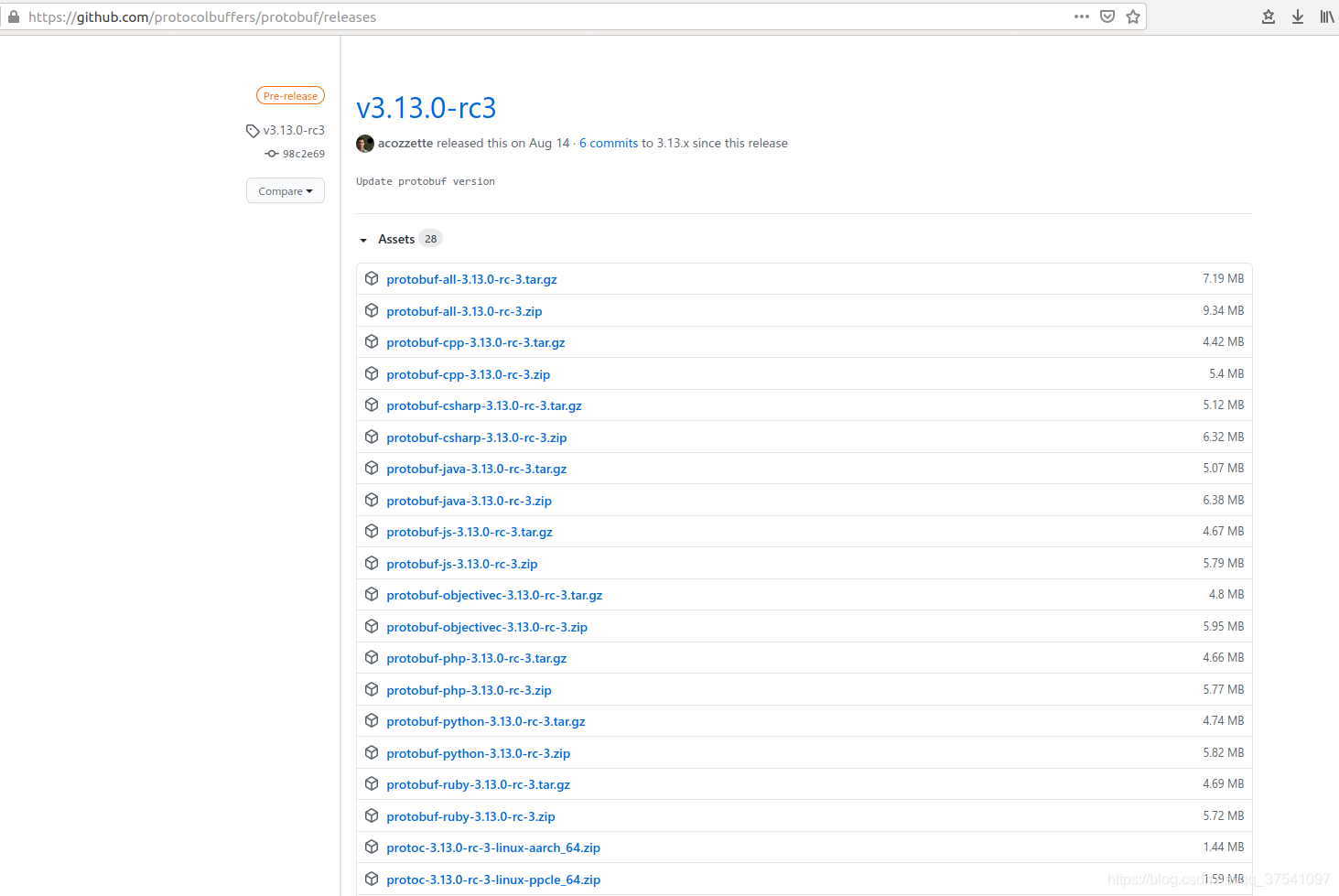1339x896 pixels.
Task: Click the downloads arrow icon in toolbar
Action: click(x=1297, y=16)
